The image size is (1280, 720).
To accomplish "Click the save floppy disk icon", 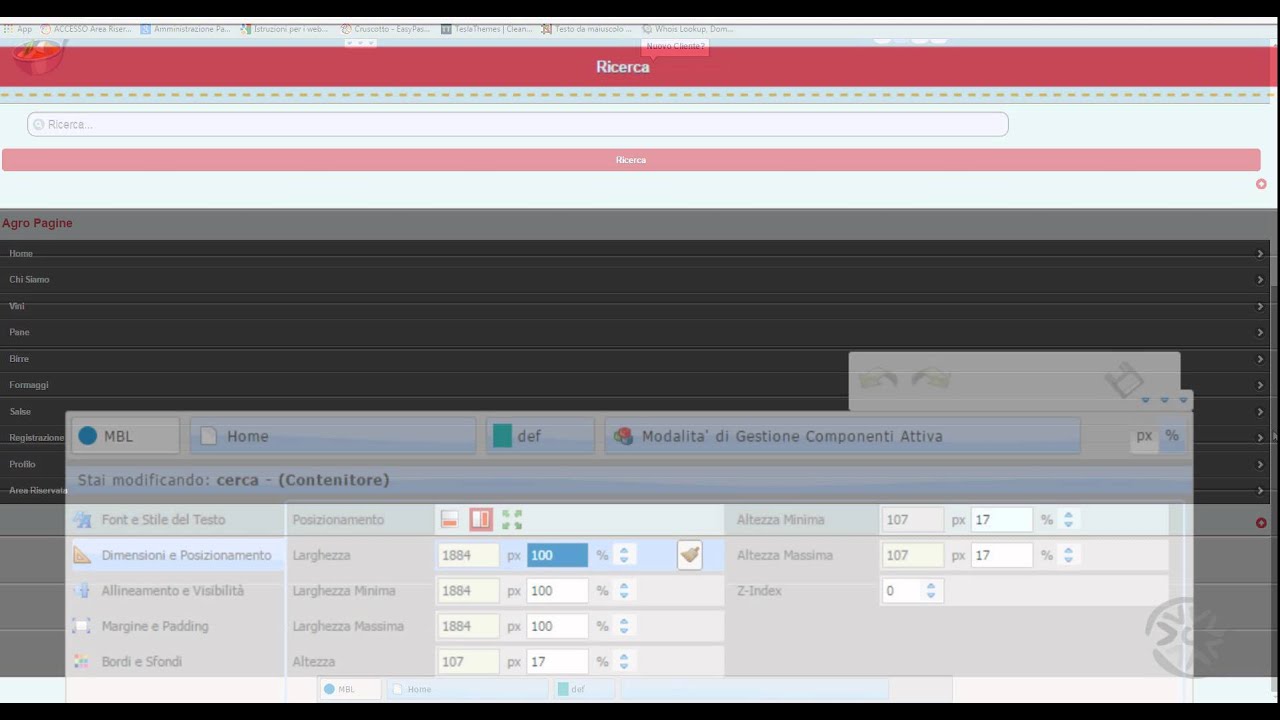I will click(1125, 380).
